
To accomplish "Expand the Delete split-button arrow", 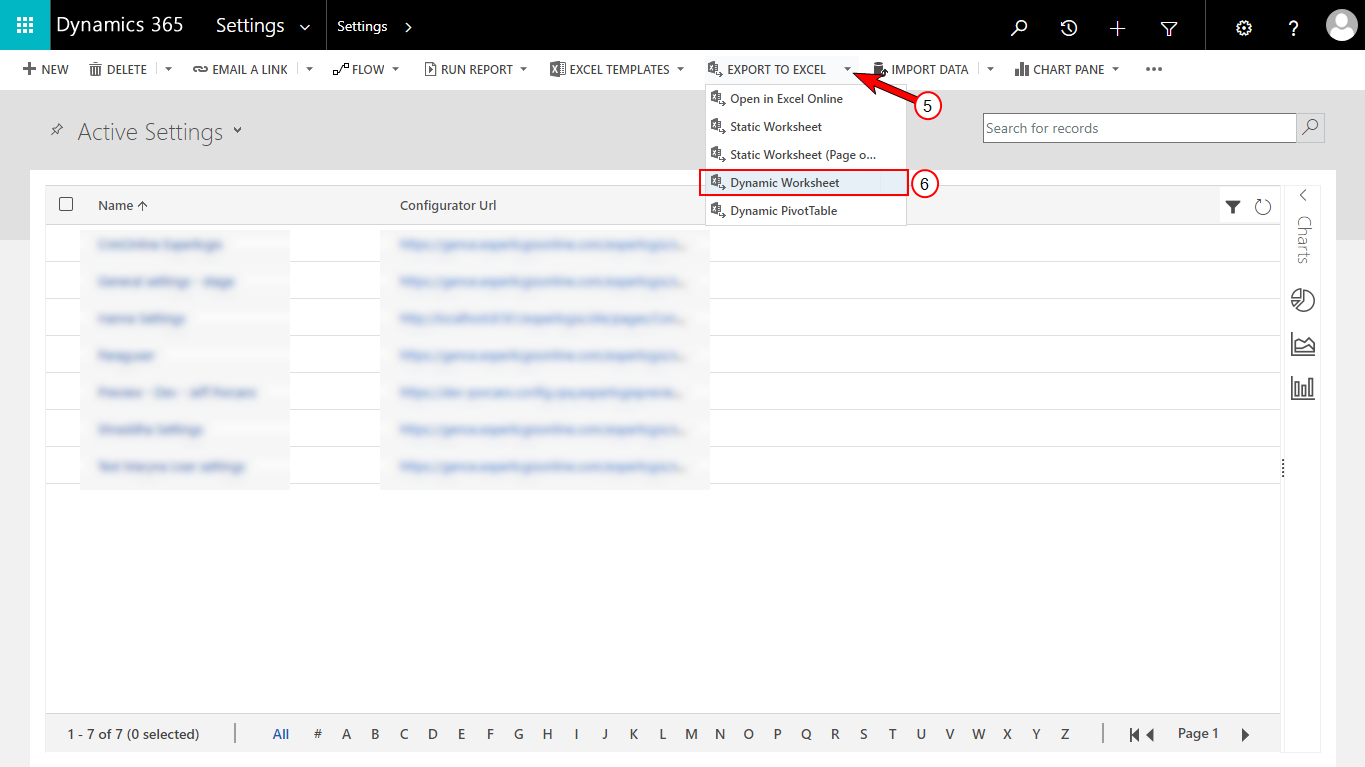I will pyautogui.click(x=168, y=69).
